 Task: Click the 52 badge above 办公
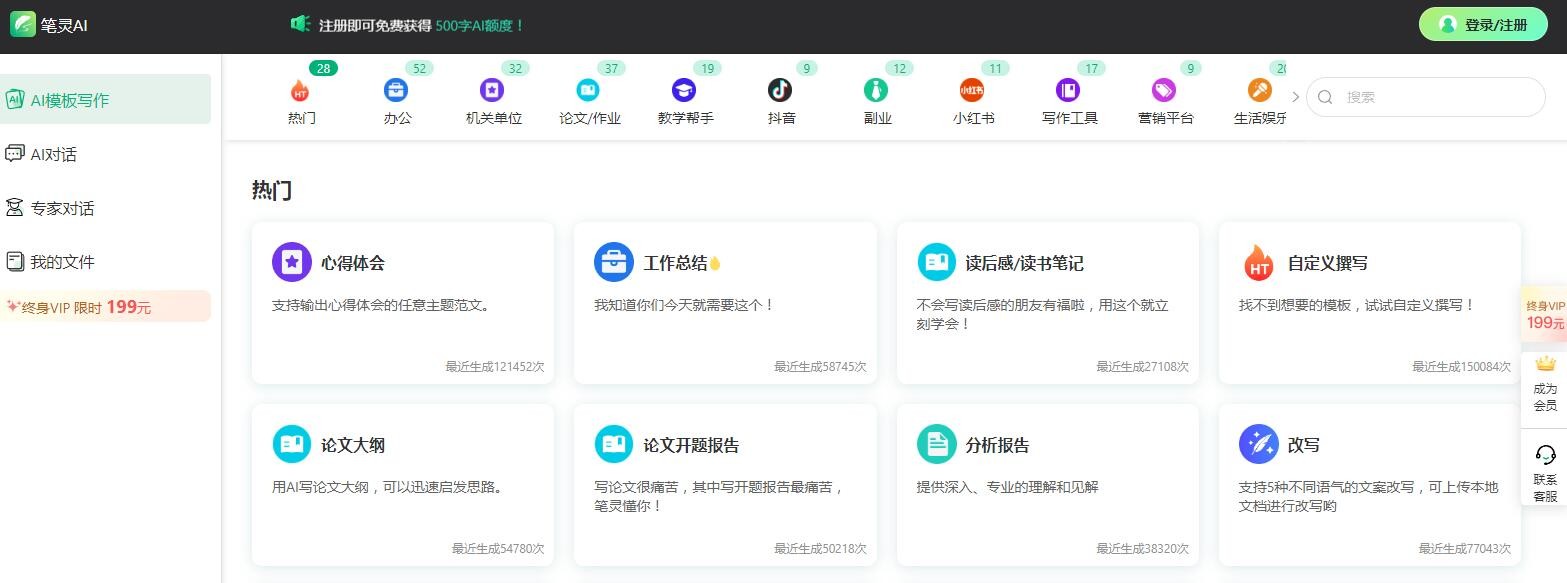(x=419, y=68)
